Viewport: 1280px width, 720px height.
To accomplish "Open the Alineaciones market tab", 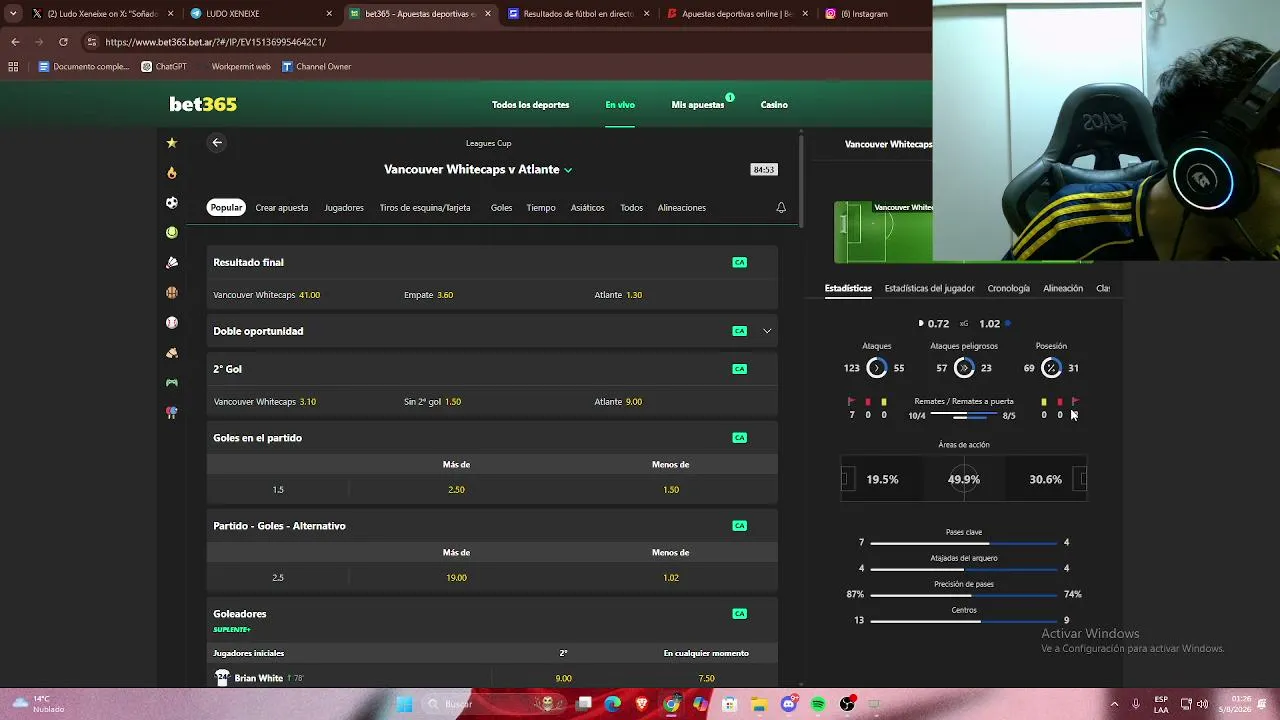I will click(x=682, y=208).
